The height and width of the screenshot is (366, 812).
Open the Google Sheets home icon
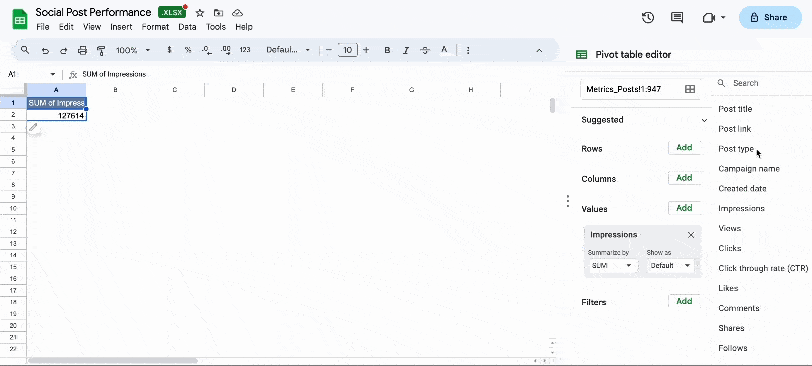pyautogui.click(x=20, y=20)
